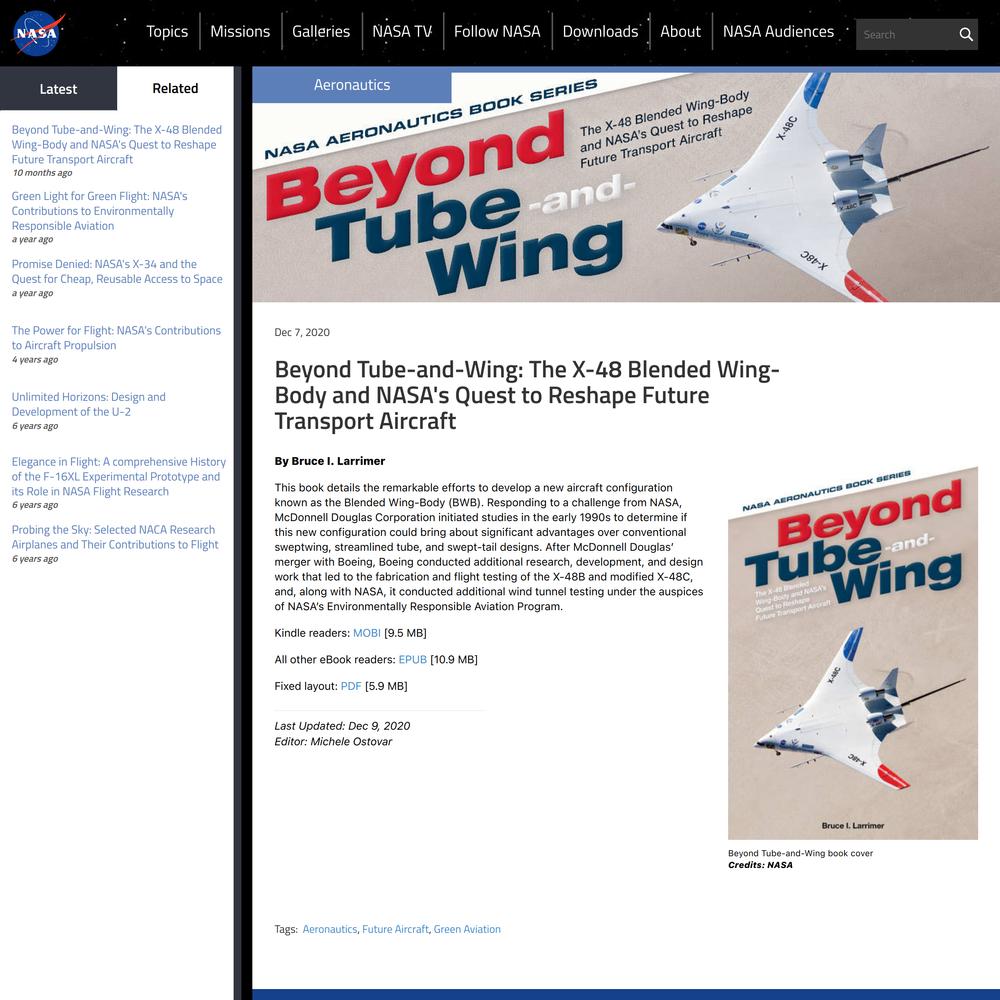The image size is (1000, 1000).
Task: Click the search magnifier icon
Action: pos(966,34)
